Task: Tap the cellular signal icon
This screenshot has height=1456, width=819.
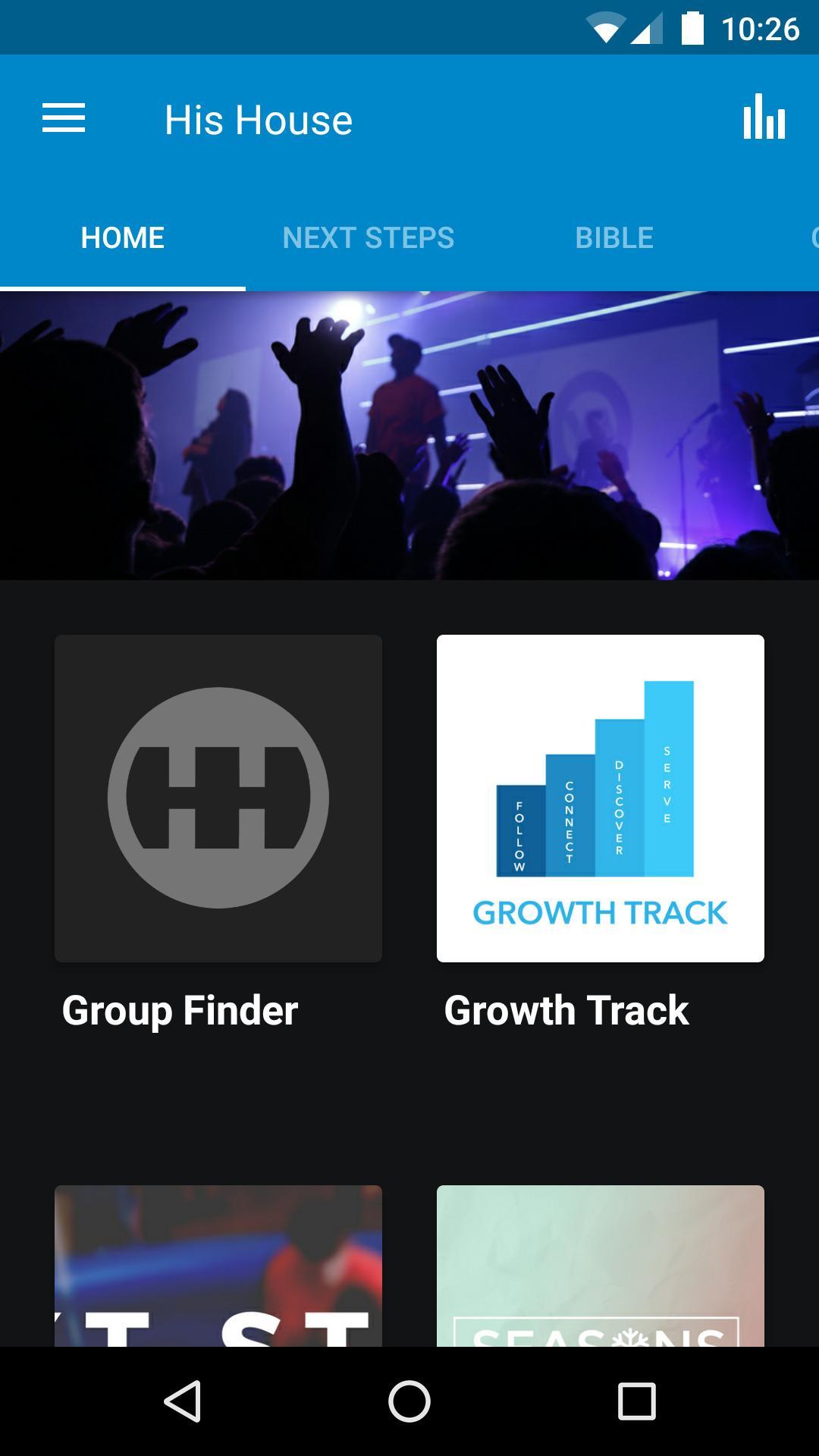Action: pyautogui.click(x=646, y=30)
